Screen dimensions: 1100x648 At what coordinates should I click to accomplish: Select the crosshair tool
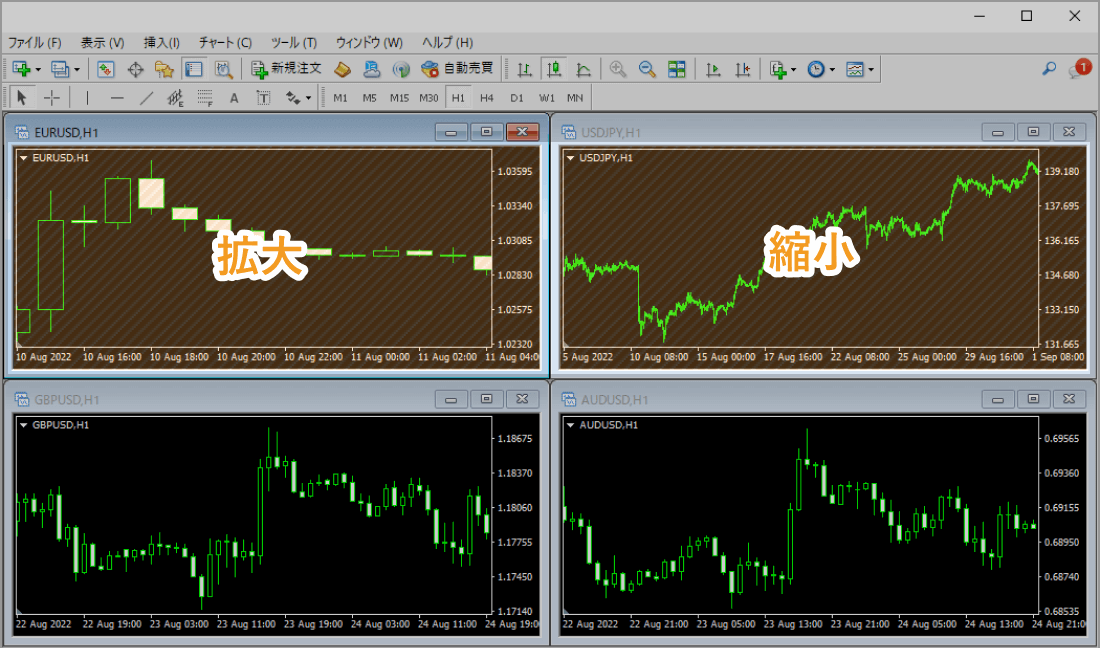pos(52,98)
